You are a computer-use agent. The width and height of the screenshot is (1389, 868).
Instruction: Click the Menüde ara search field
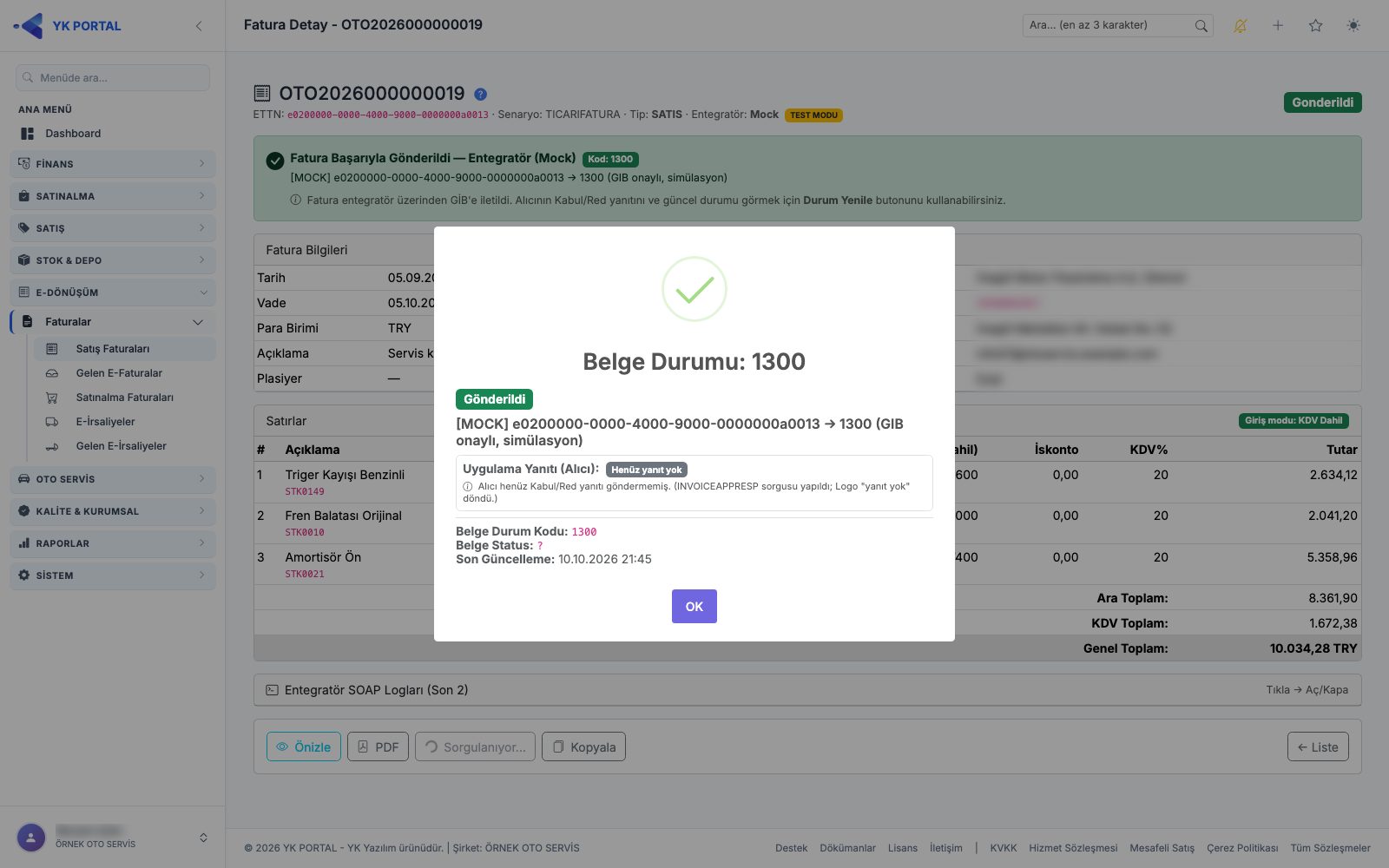point(113,78)
